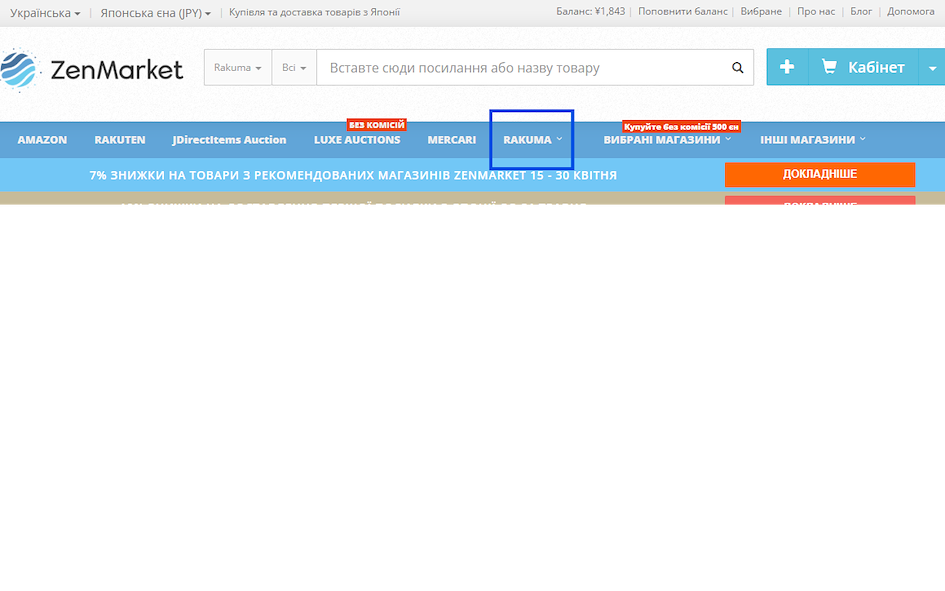The image size is (945, 591).
Task: Open the Rakuma search source dropdown
Action: pyautogui.click(x=237, y=67)
